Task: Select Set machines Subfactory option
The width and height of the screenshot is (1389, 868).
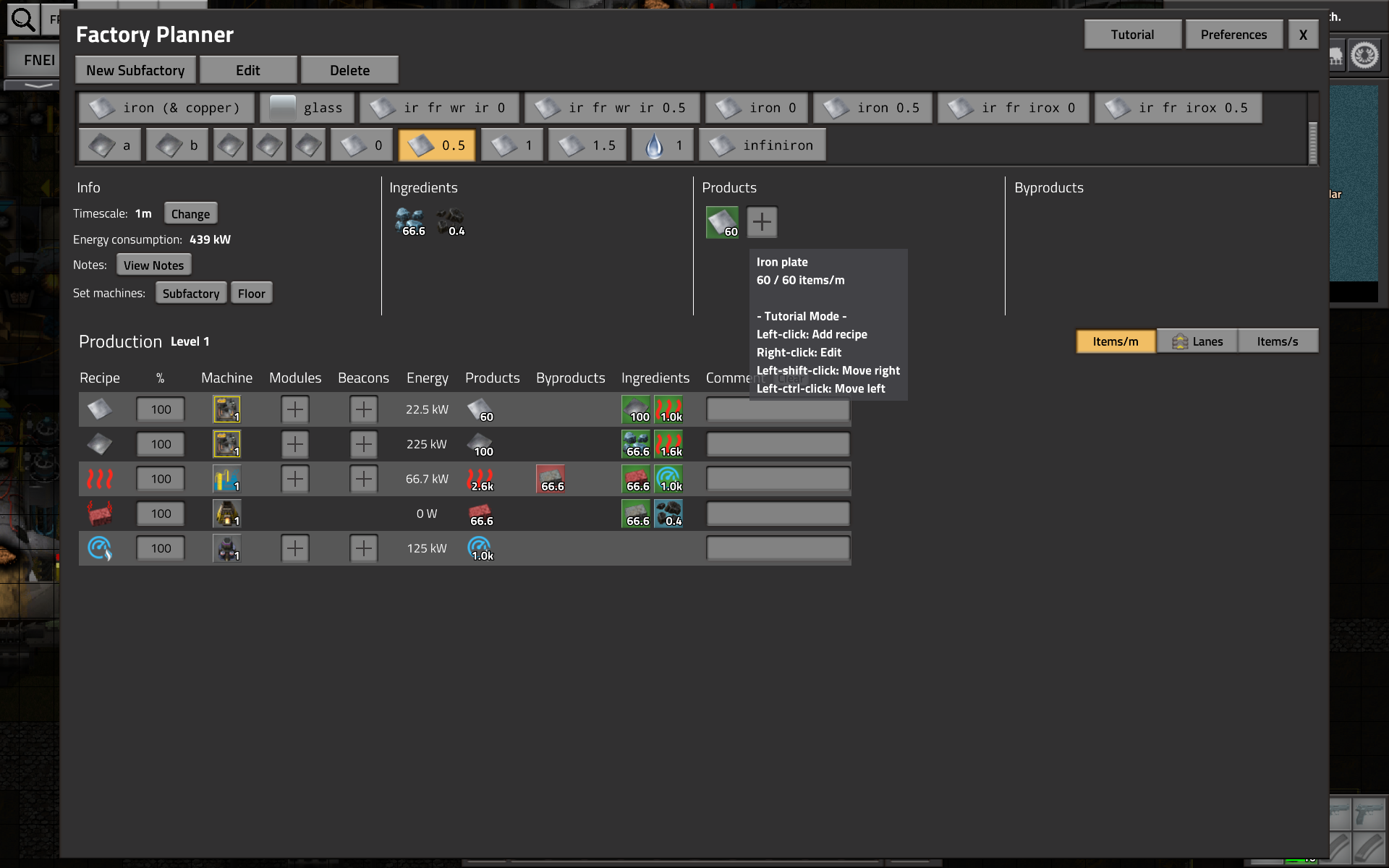Action: click(x=190, y=293)
